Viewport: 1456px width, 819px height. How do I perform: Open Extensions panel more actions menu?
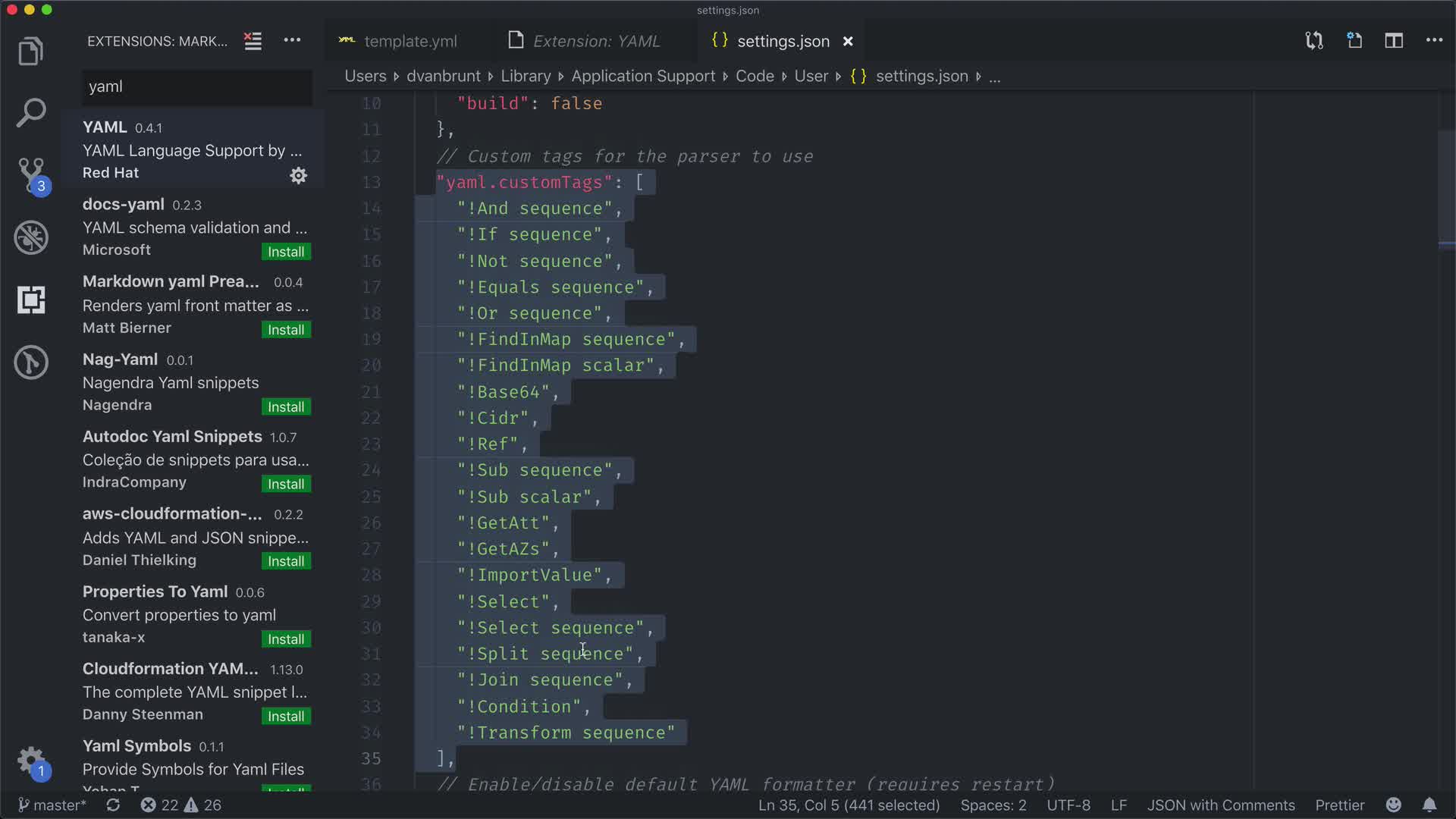tap(292, 41)
